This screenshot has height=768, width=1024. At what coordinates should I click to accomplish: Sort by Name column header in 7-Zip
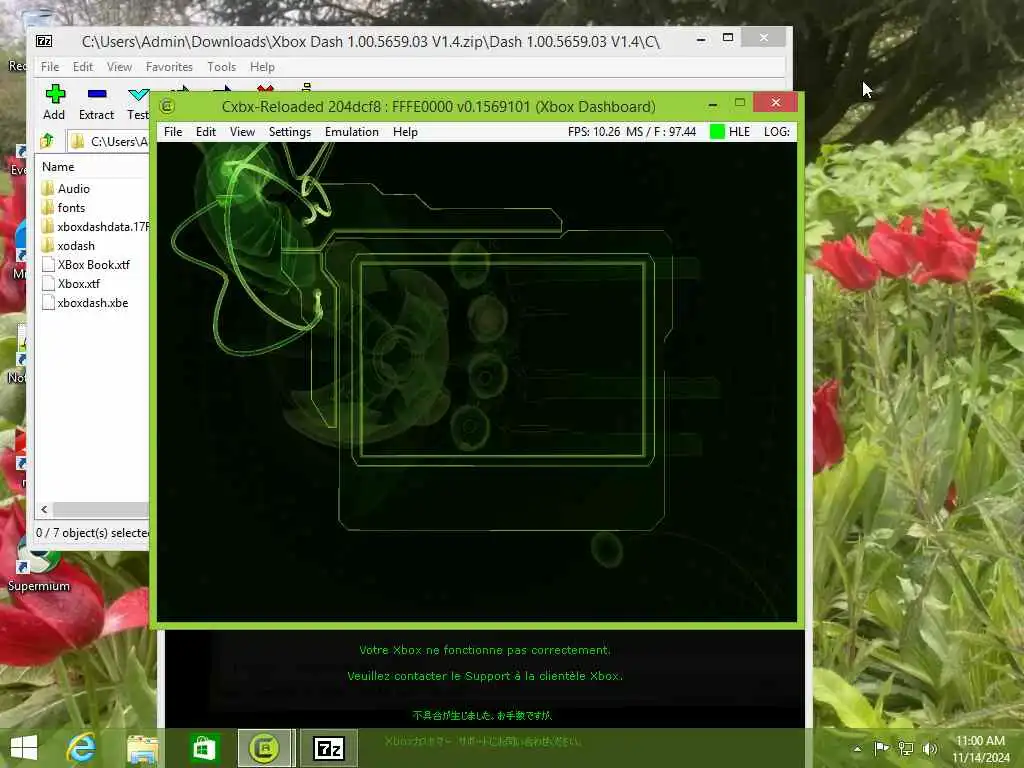[58, 167]
